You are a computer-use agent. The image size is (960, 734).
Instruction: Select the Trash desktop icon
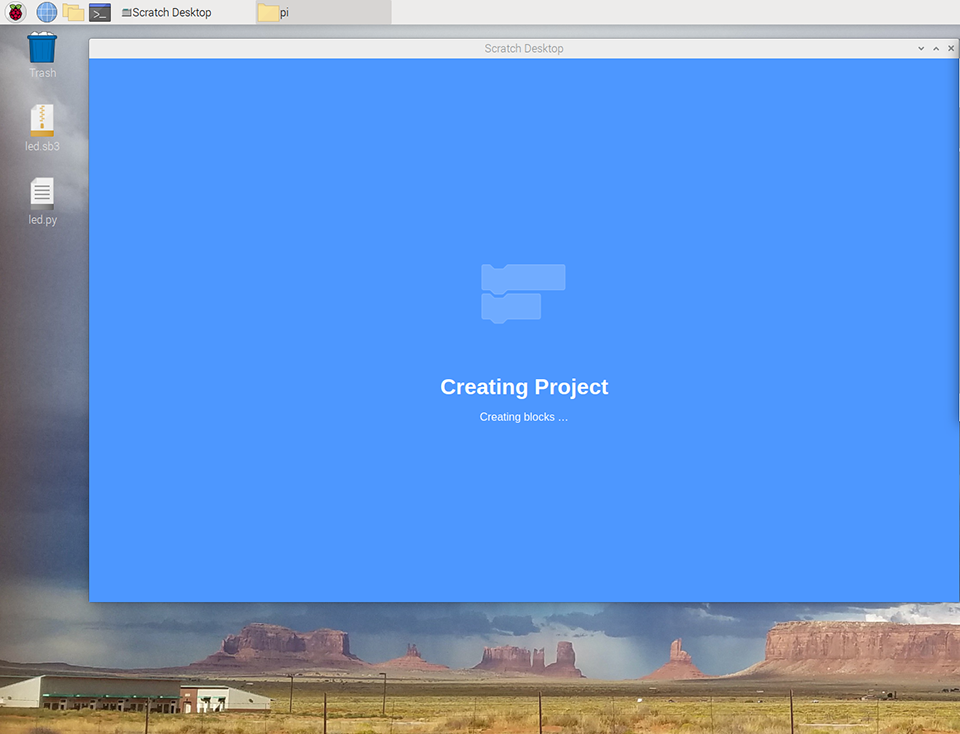click(x=42, y=55)
